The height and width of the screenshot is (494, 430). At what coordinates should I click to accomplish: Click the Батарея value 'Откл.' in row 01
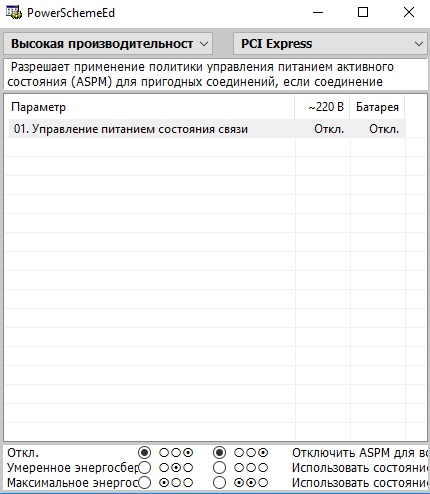384,129
